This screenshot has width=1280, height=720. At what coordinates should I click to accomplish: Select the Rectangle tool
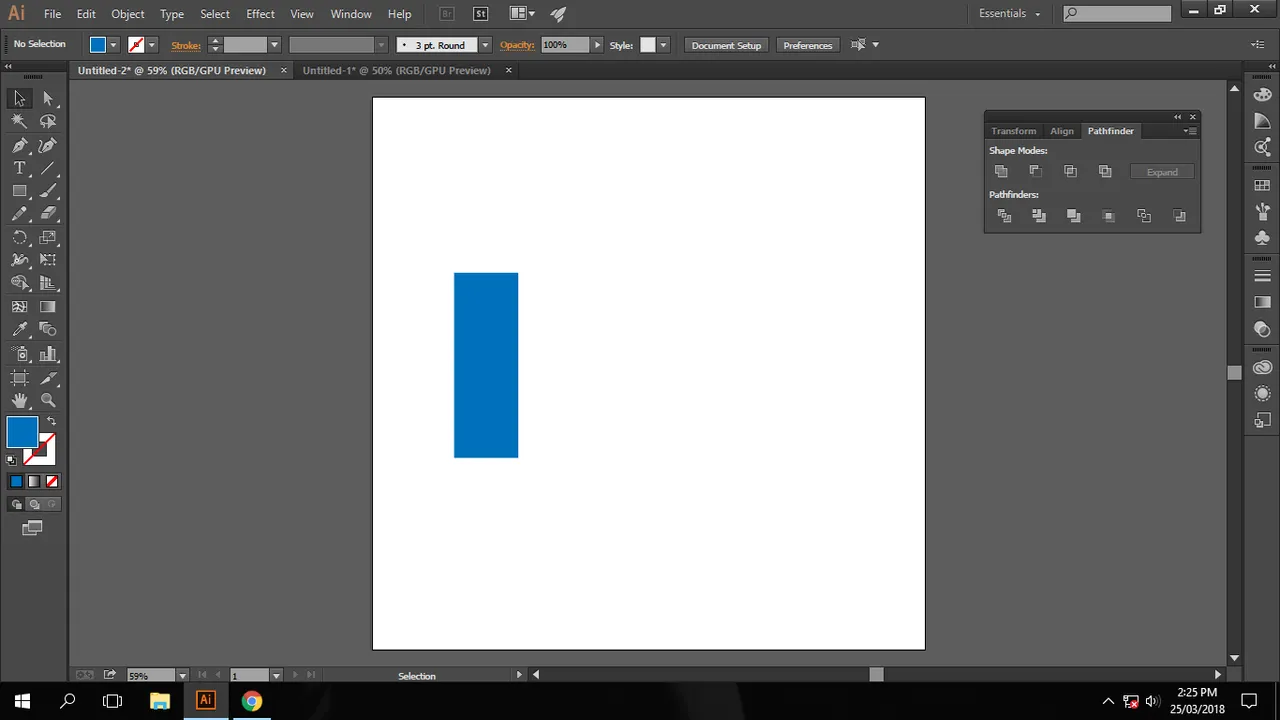tap(19, 191)
